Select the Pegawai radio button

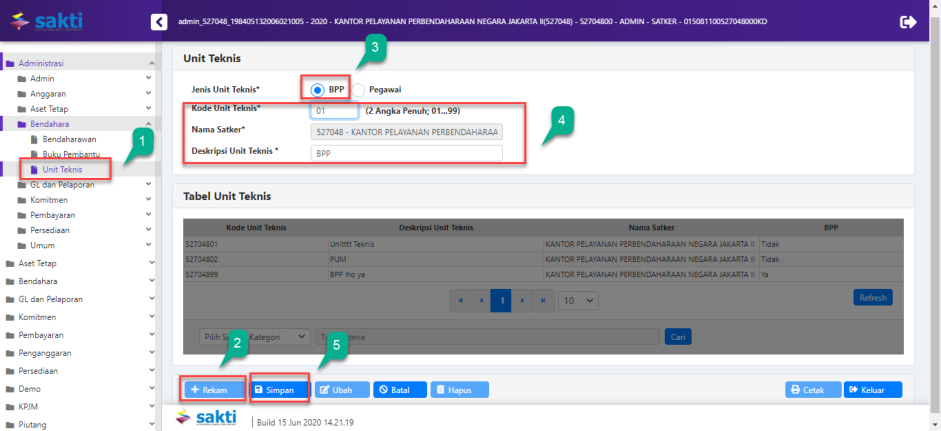(x=360, y=89)
